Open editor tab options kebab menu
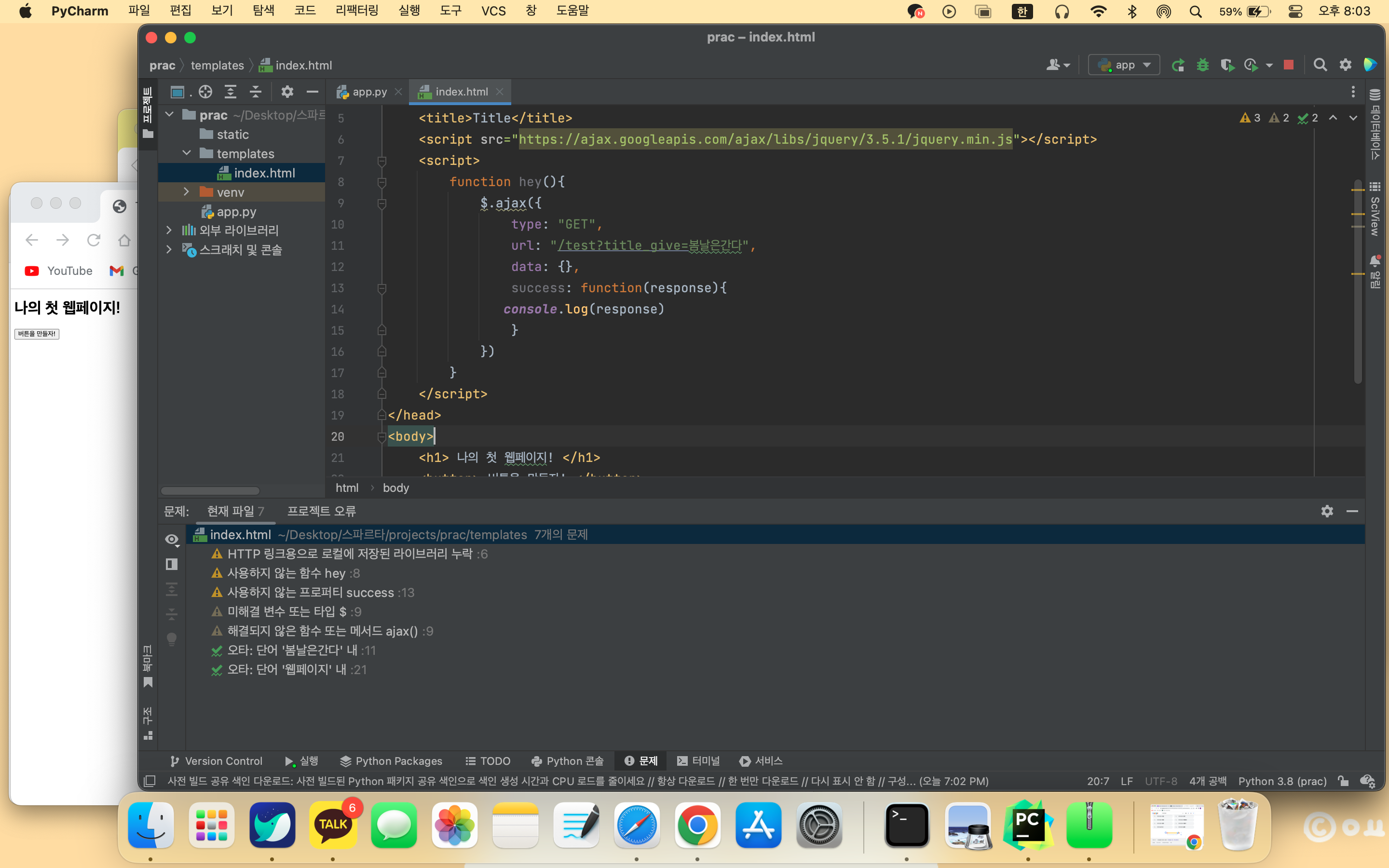This screenshot has height=868, width=1389. [1353, 92]
